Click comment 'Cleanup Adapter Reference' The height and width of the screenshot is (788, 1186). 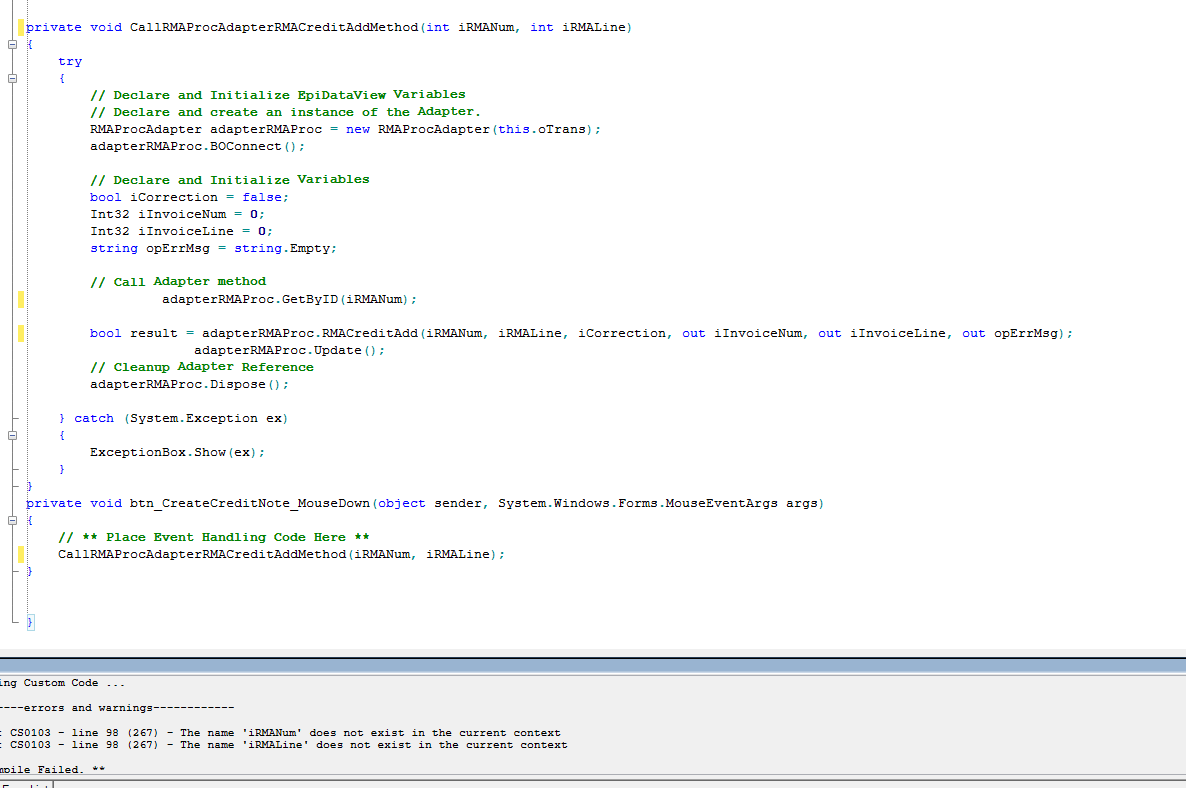pos(201,368)
